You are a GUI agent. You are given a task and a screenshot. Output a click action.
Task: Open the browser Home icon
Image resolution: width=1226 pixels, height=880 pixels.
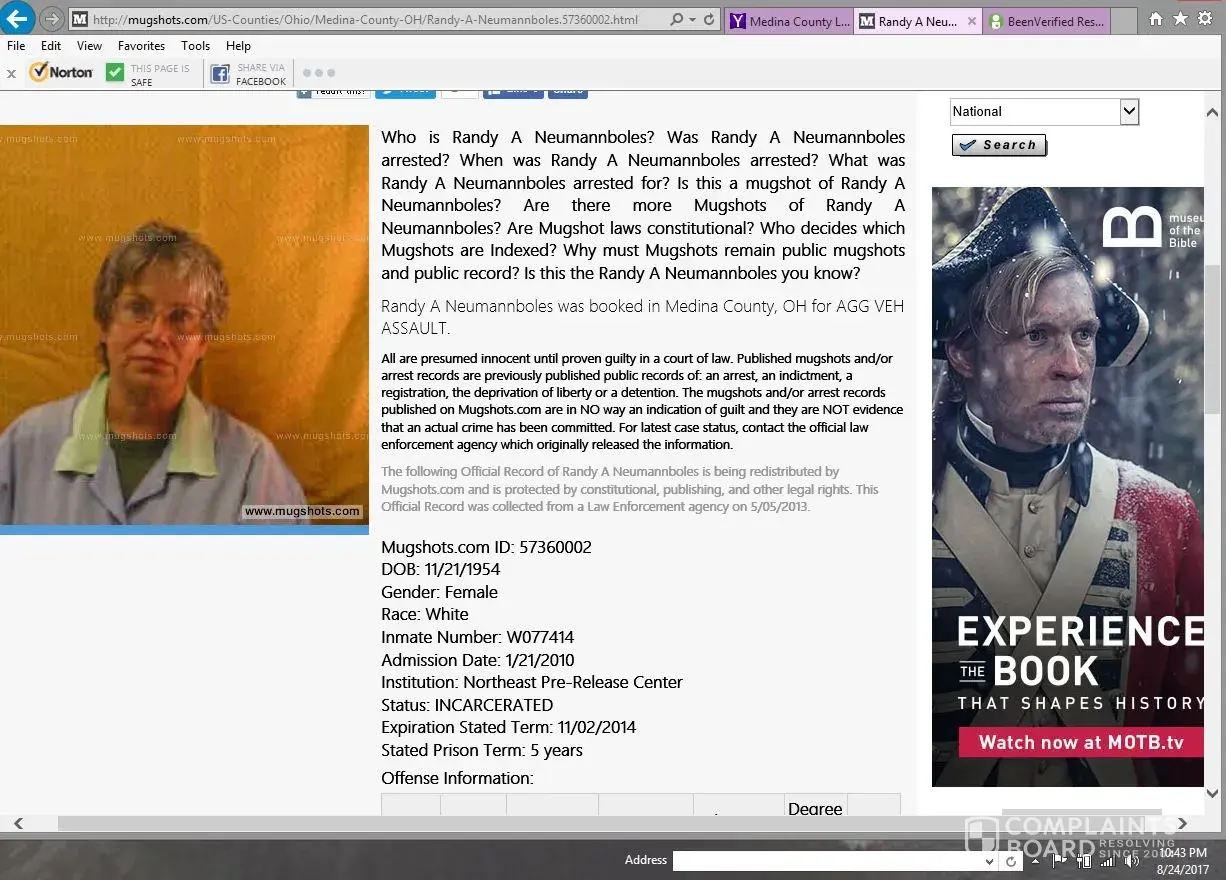click(1156, 19)
